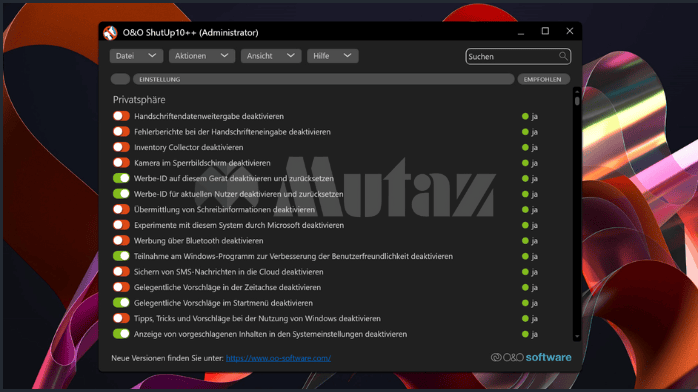Click the scrollbar up arrow
The image size is (698, 392).
[577, 91]
